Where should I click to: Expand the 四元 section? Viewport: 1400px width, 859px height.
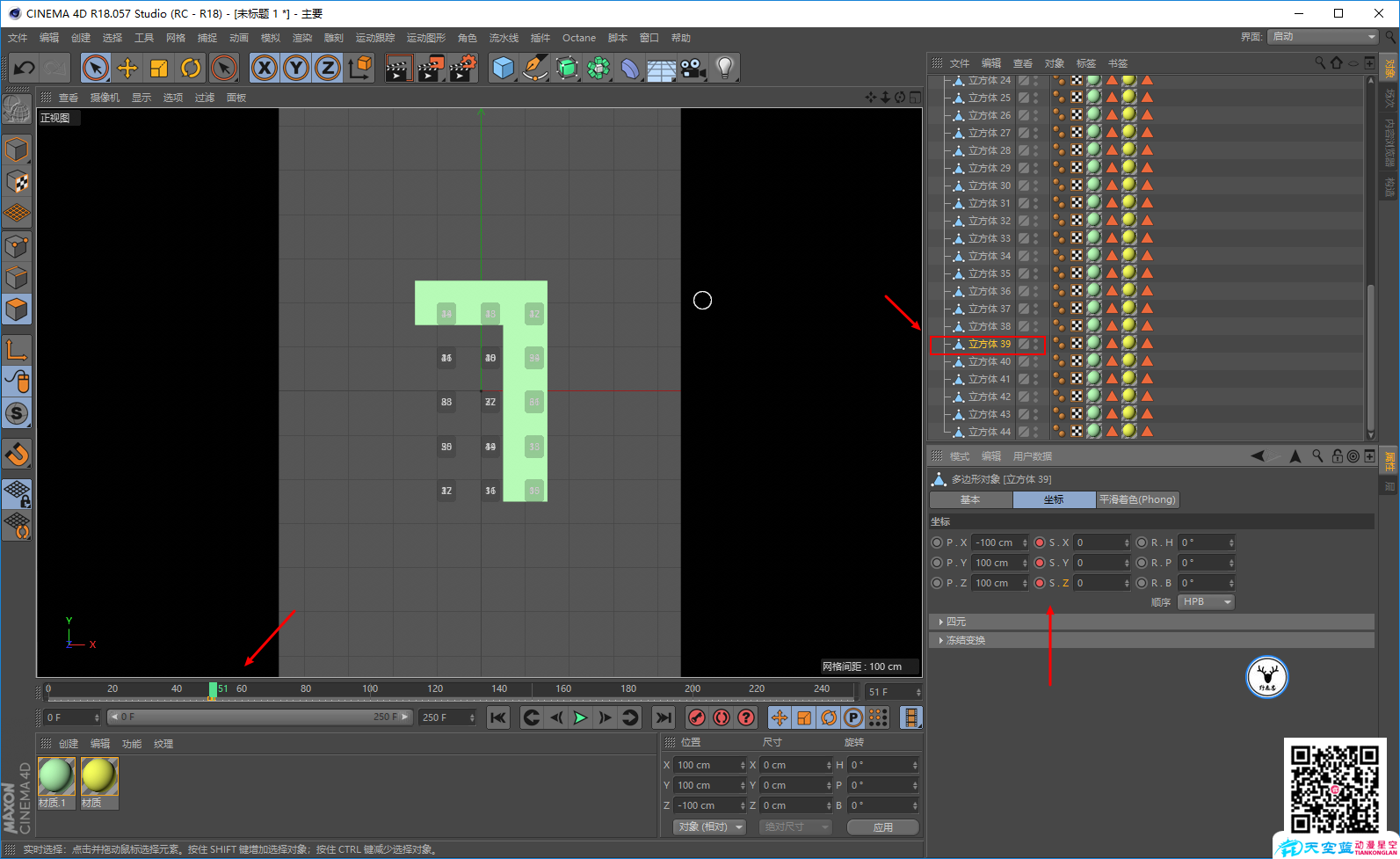(x=1151, y=622)
